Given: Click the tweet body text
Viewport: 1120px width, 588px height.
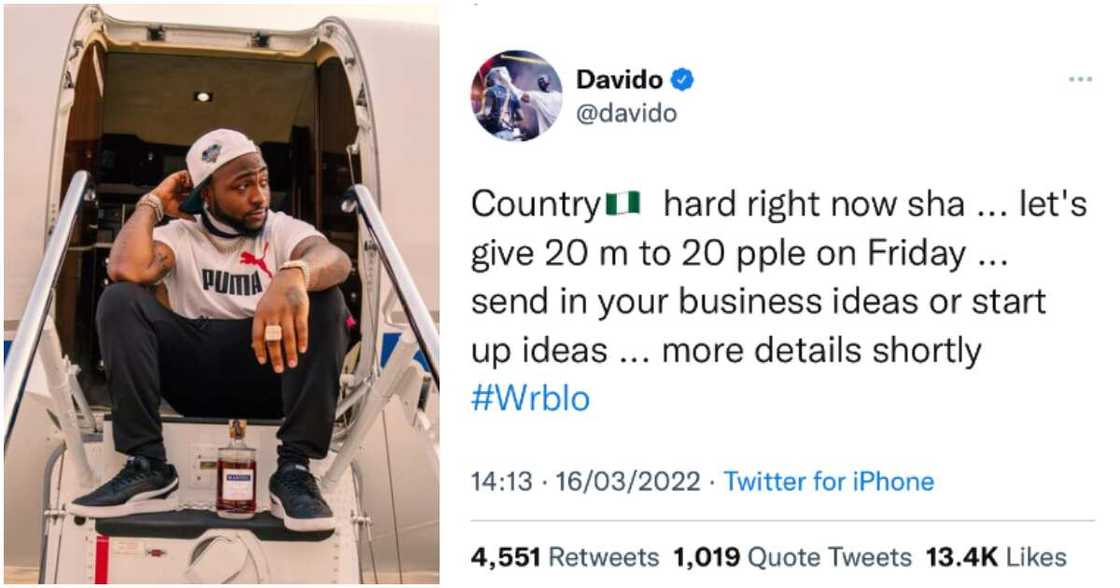Looking at the screenshot, I should click(779, 302).
